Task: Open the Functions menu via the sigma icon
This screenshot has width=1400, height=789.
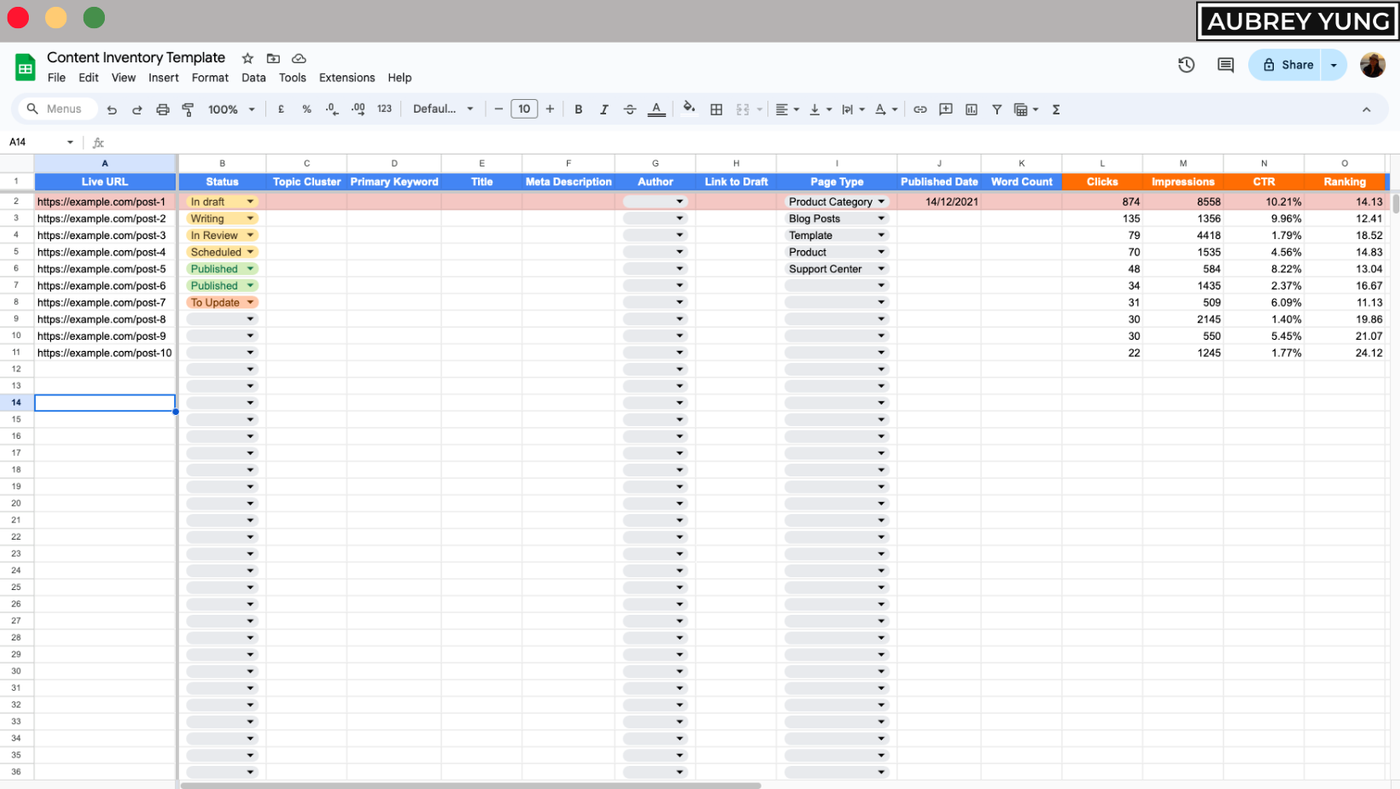Action: point(1055,109)
